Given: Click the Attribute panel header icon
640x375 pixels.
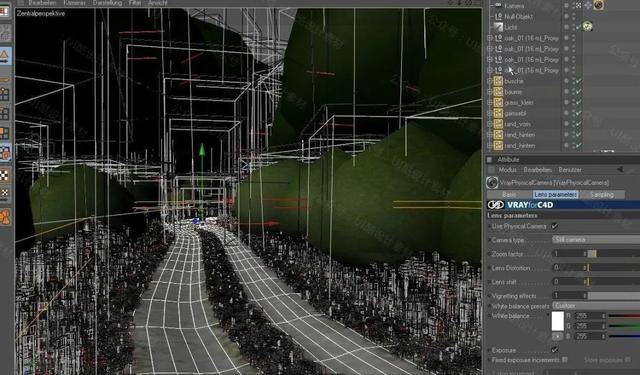Looking at the screenshot, I should click(x=489, y=160).
